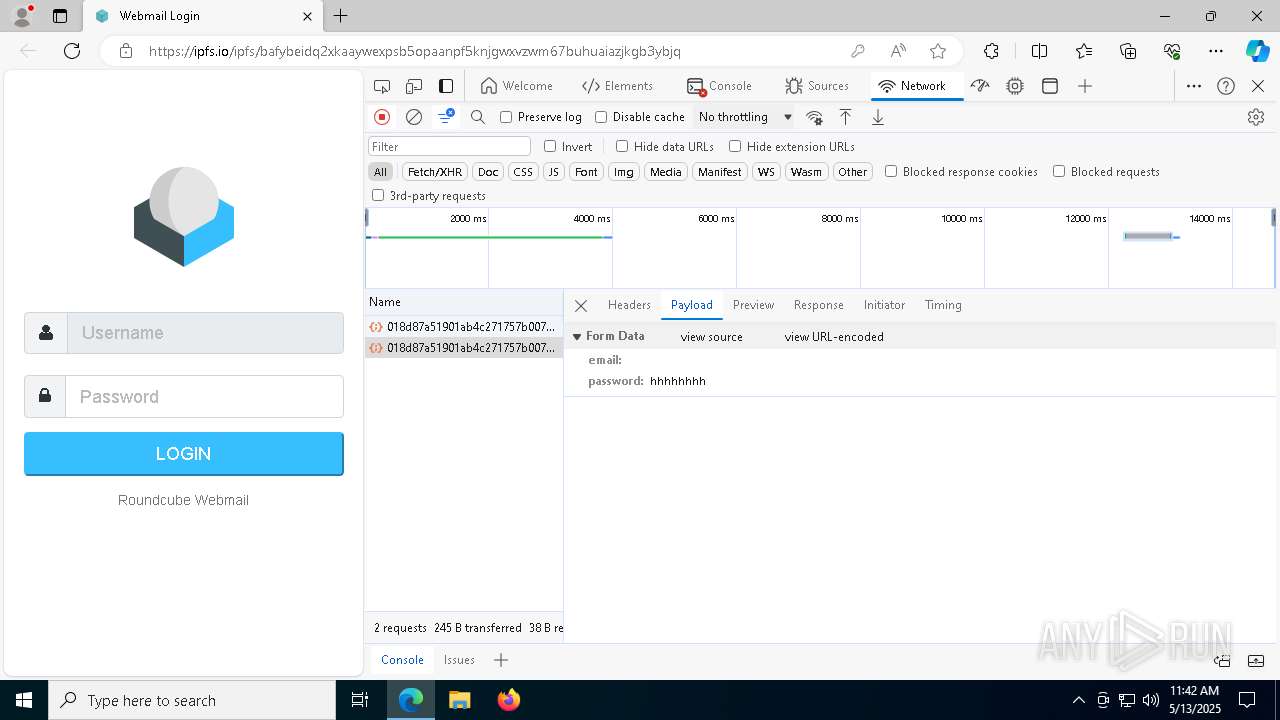Focus the Password field
The height and width of the screenshot is (720, 1280).
[x=204, y=397]
